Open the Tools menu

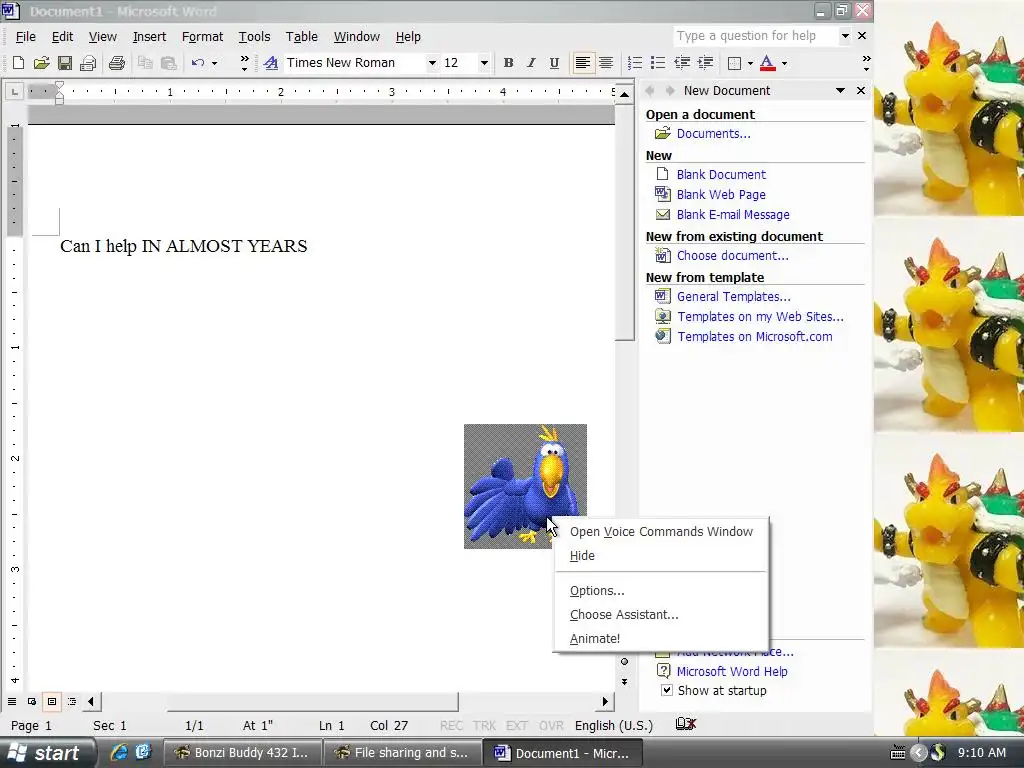point(254,37)
